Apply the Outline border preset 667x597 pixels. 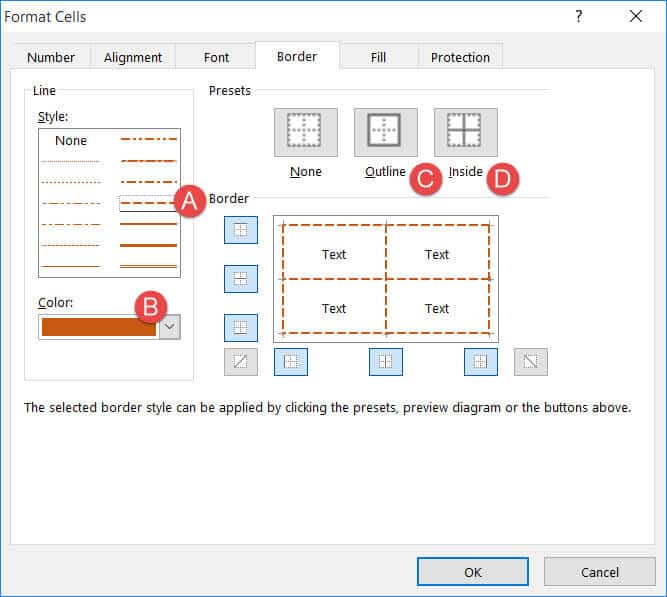click(x=386, y=132)
